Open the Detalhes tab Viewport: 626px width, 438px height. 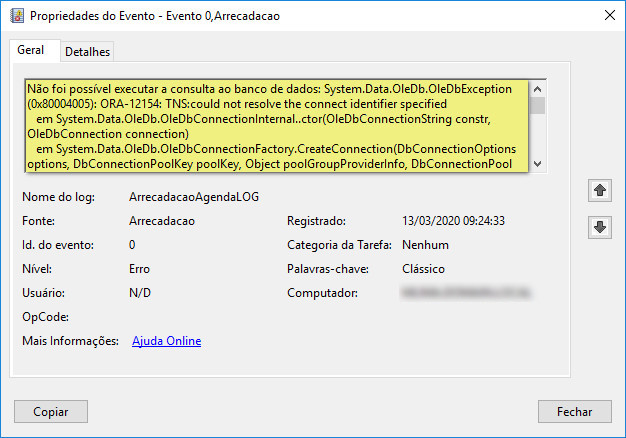(87, 52)
